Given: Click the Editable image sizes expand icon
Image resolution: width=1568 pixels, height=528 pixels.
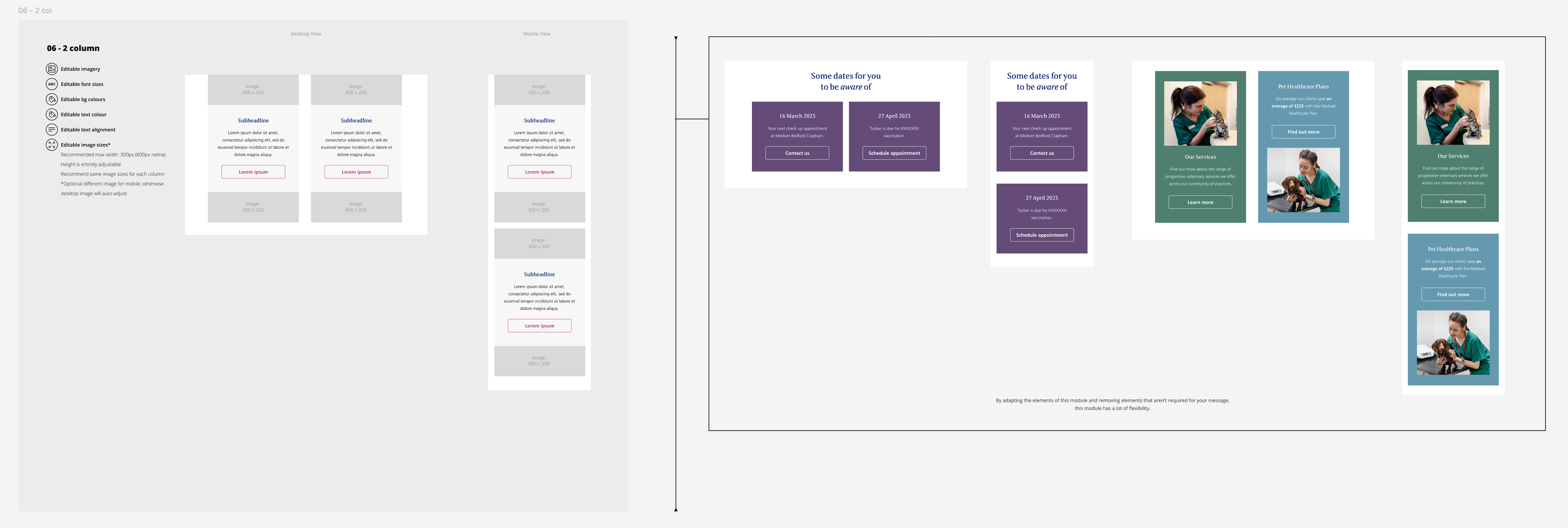Looking at the screenshot, I should tap(52, 145).
